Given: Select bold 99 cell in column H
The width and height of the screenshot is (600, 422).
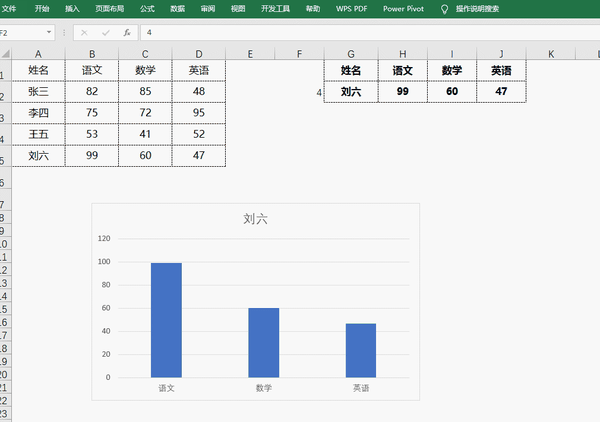Looking at the screenshot, I should [403, 92].
